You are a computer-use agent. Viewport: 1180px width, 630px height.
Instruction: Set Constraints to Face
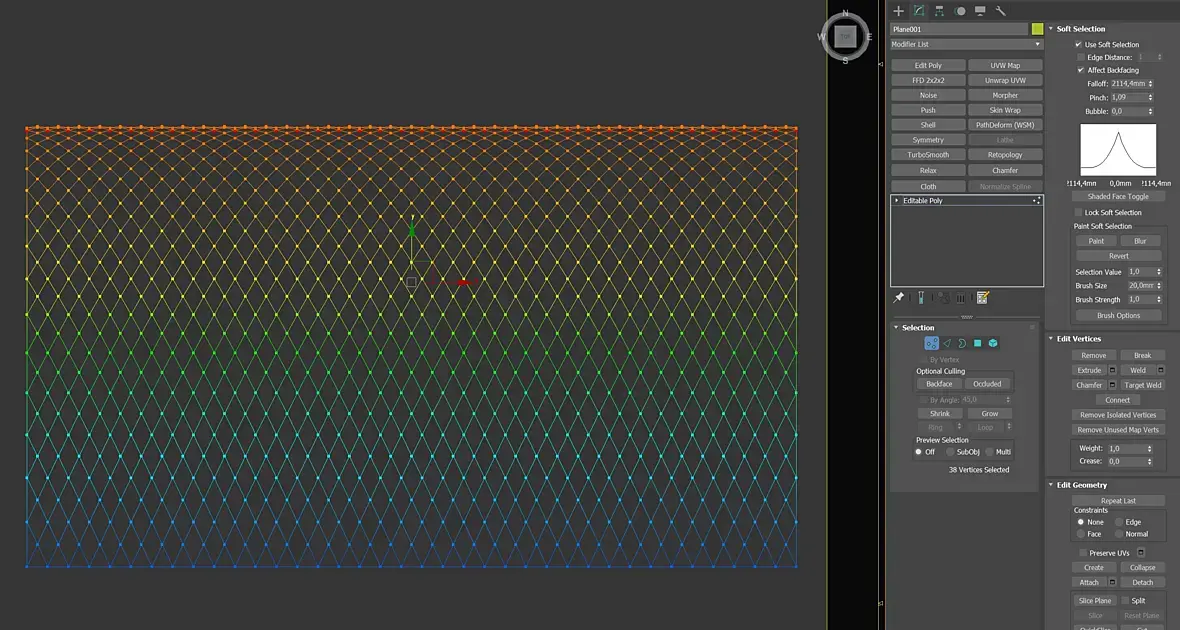(1081, 534)
